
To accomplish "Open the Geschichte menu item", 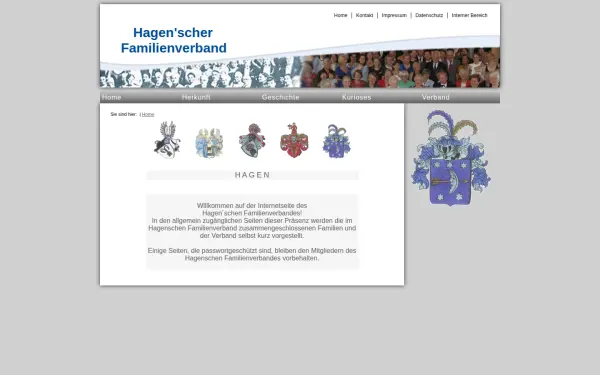I will (280, 97).
